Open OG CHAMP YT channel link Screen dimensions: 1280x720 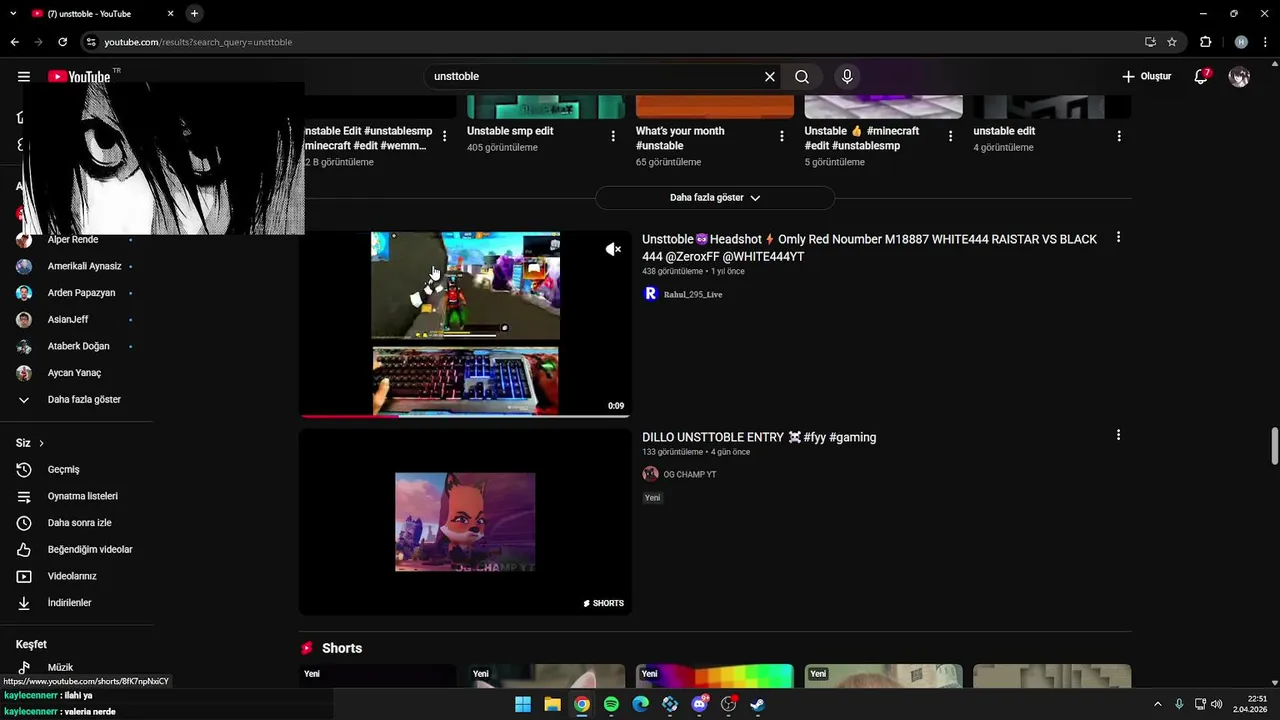point(689,474)
